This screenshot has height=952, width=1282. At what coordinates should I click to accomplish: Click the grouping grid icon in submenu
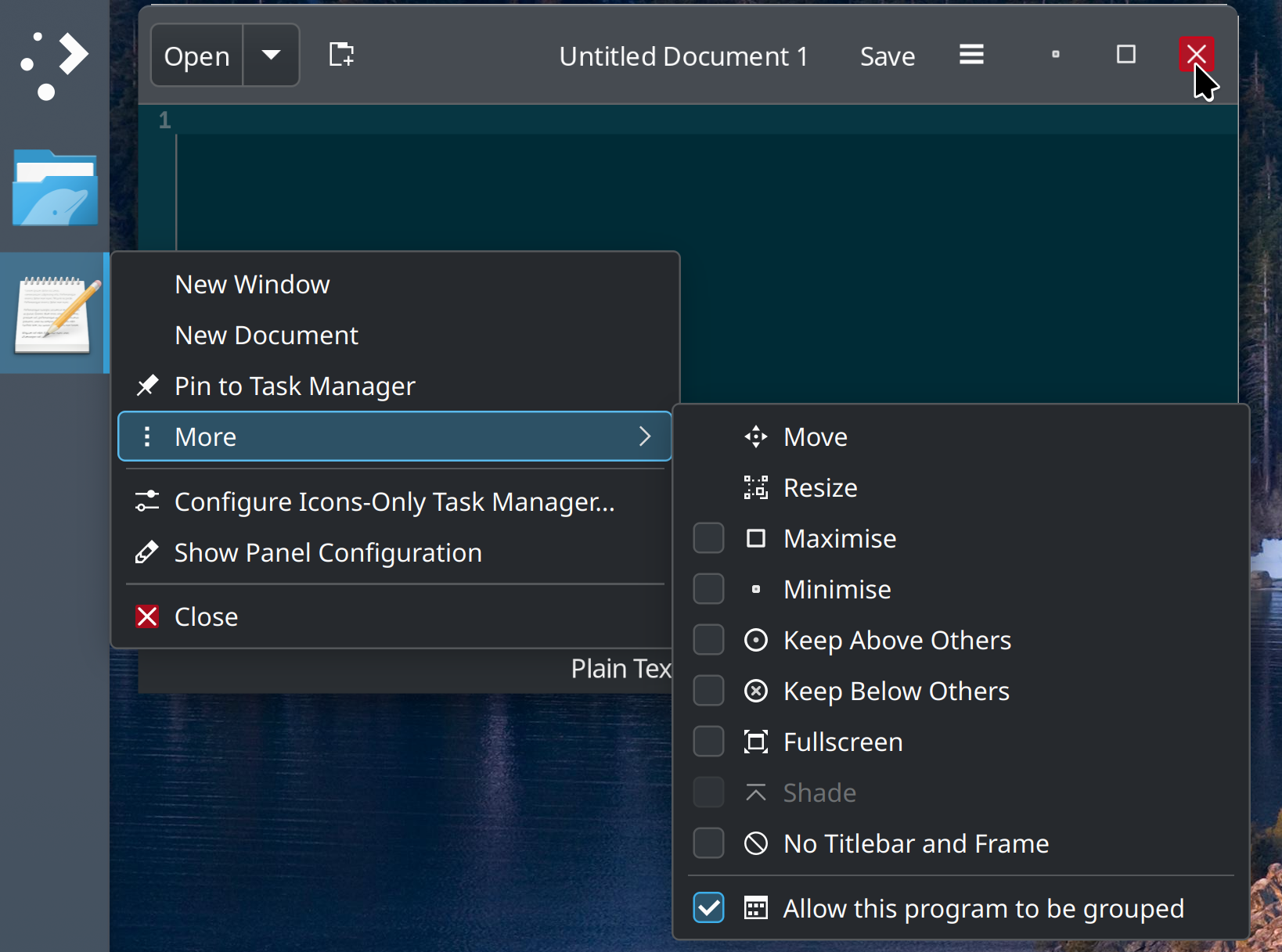point(755,908)
